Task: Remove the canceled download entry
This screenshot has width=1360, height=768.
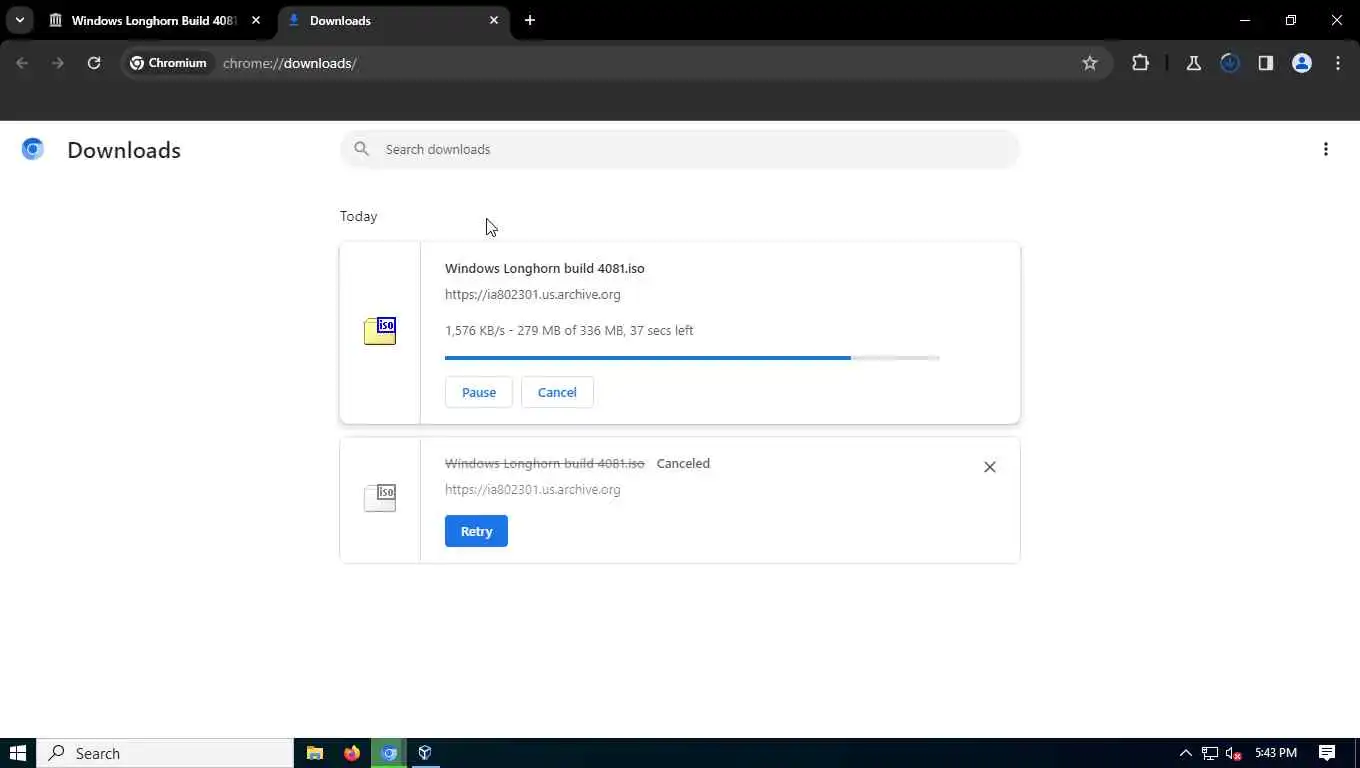Action: (x=989, y=467)
